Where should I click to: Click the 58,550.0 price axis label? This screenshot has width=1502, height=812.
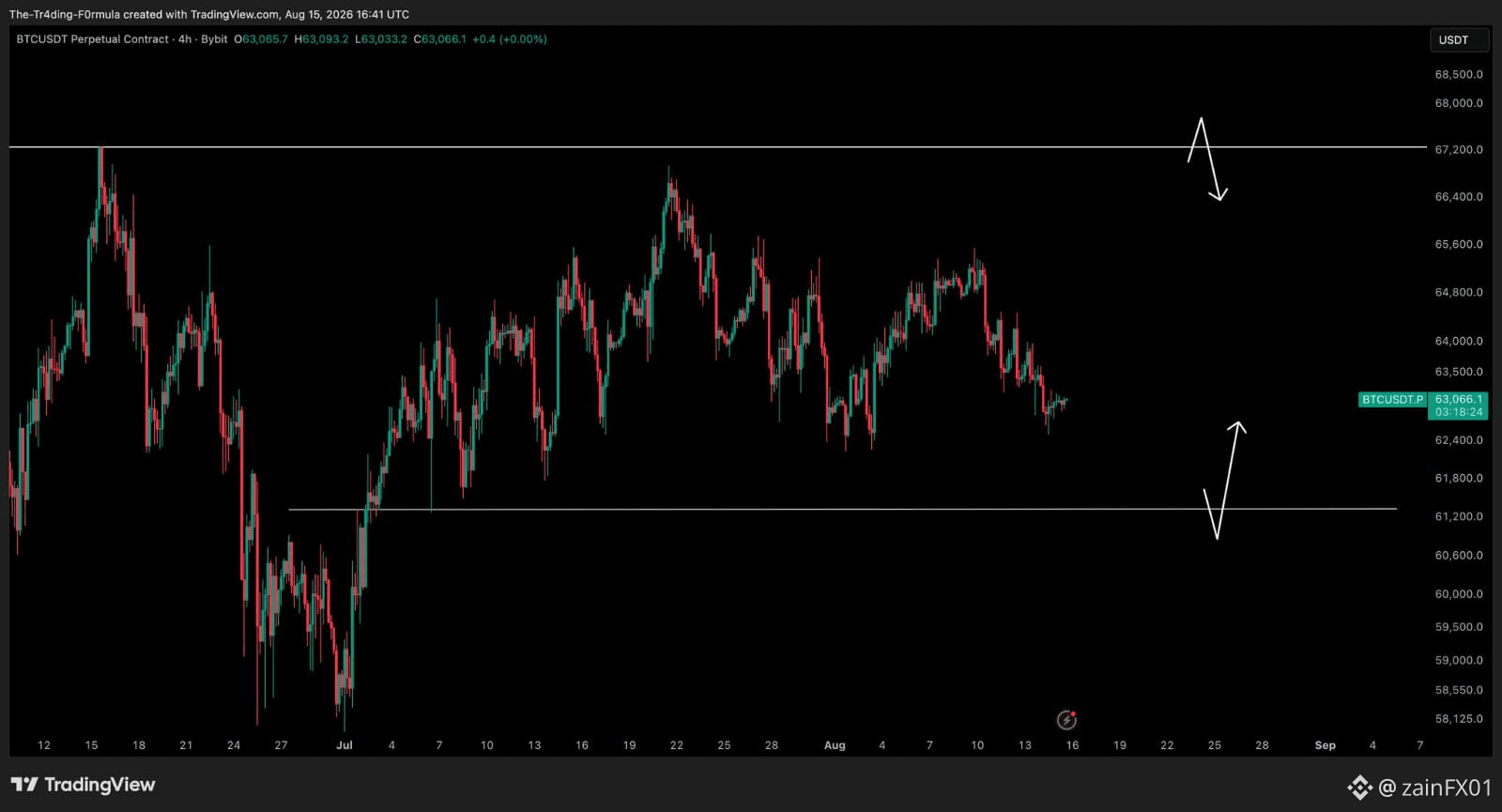click(x=1459, y=690)
